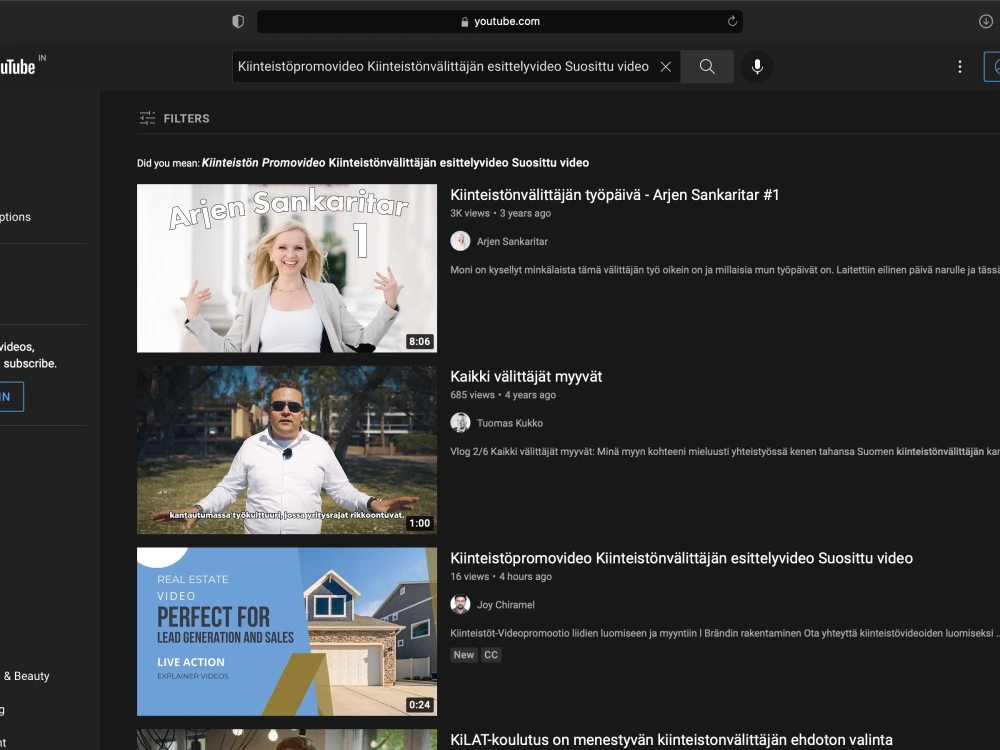The height and width of the screenshot is (750, 1000).
Task: Open the three-dot settings menu
Action: click(x=959, y=66)
